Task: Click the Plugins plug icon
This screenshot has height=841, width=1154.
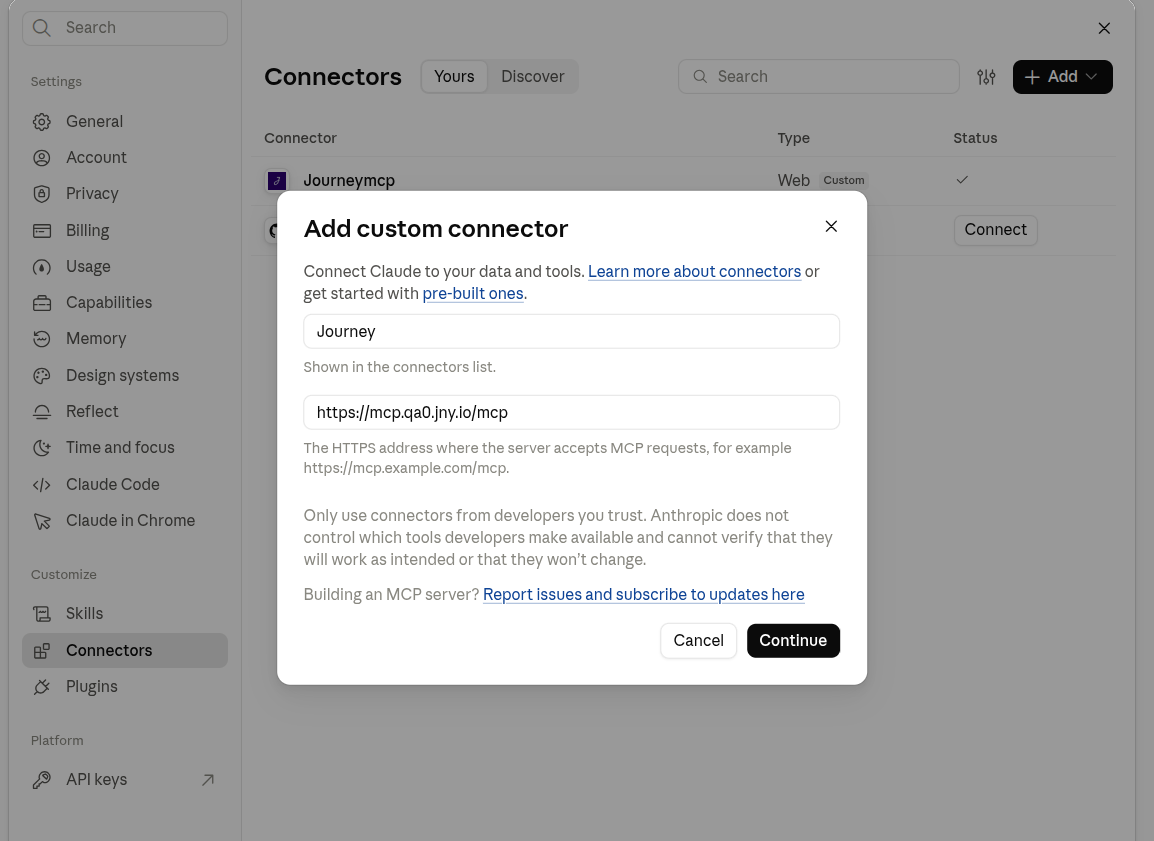Action: 42,686
